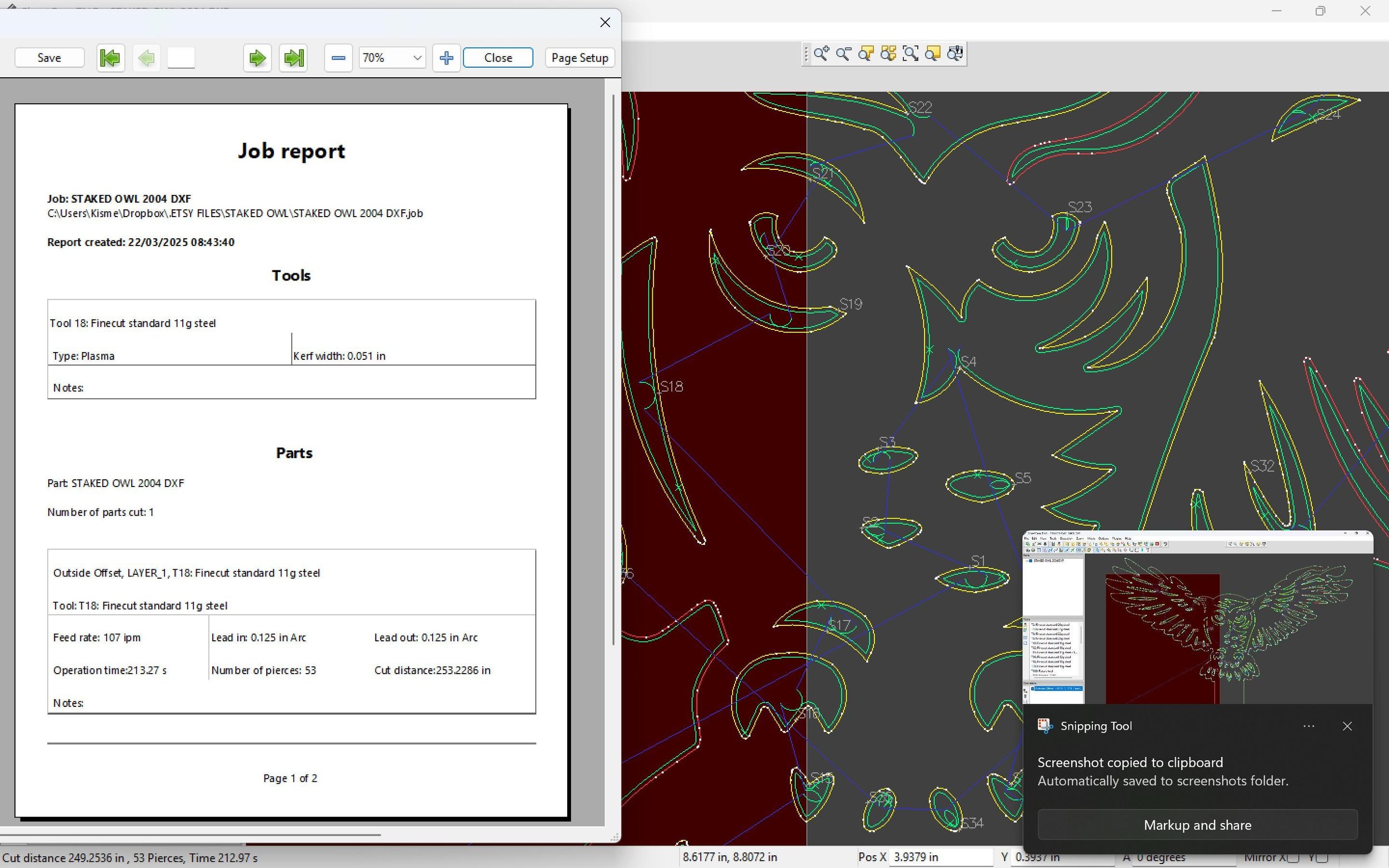Click 'Tool 18: Finecut standard 11g steel' row
Image resolution: width=1389 pixels, height=868 pixels.
tap(133, 323)
